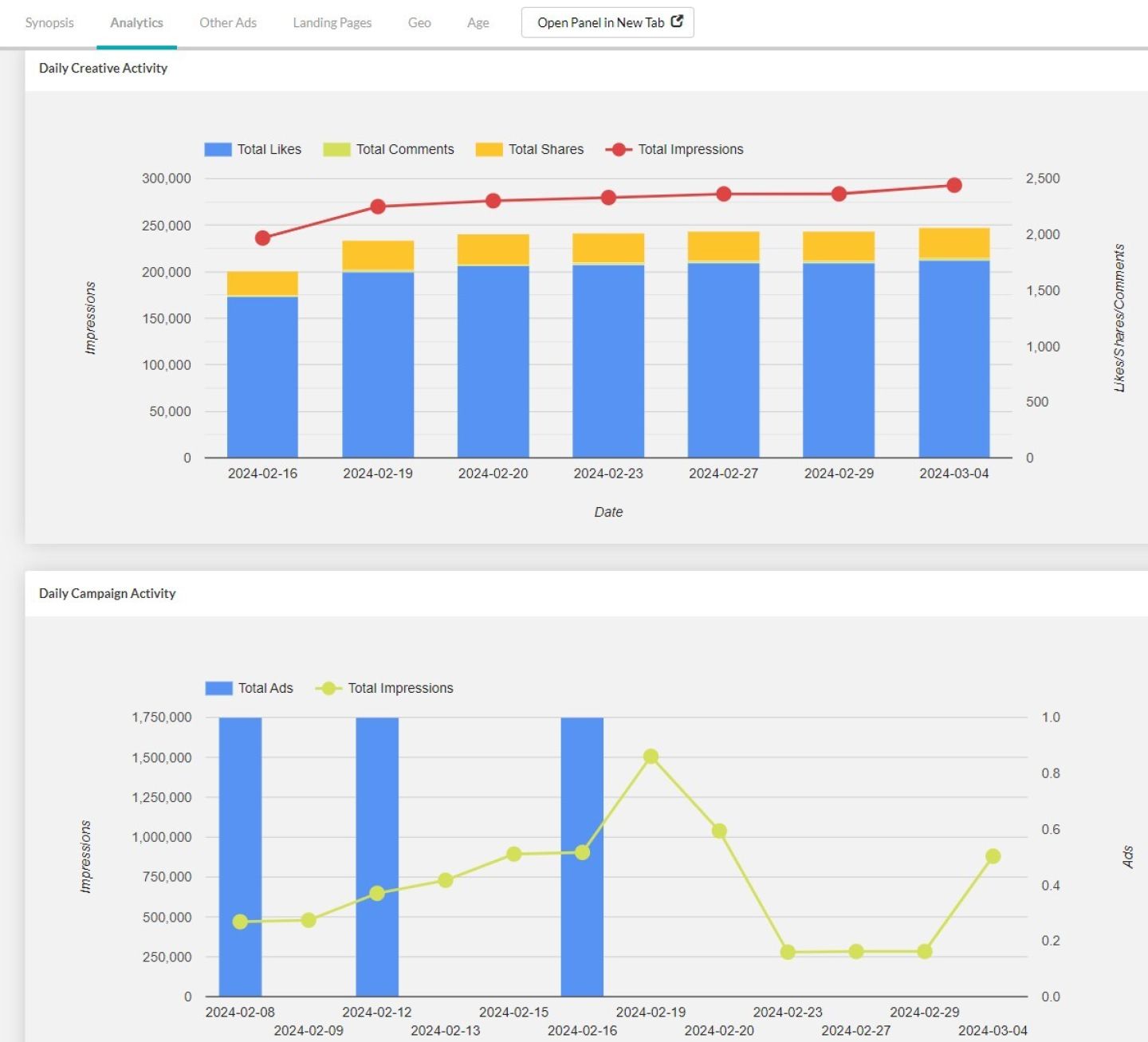Screen dimensions: 1148x1042
Task: Go to the Landing Pages tab
Action: [x=332, y=22]
